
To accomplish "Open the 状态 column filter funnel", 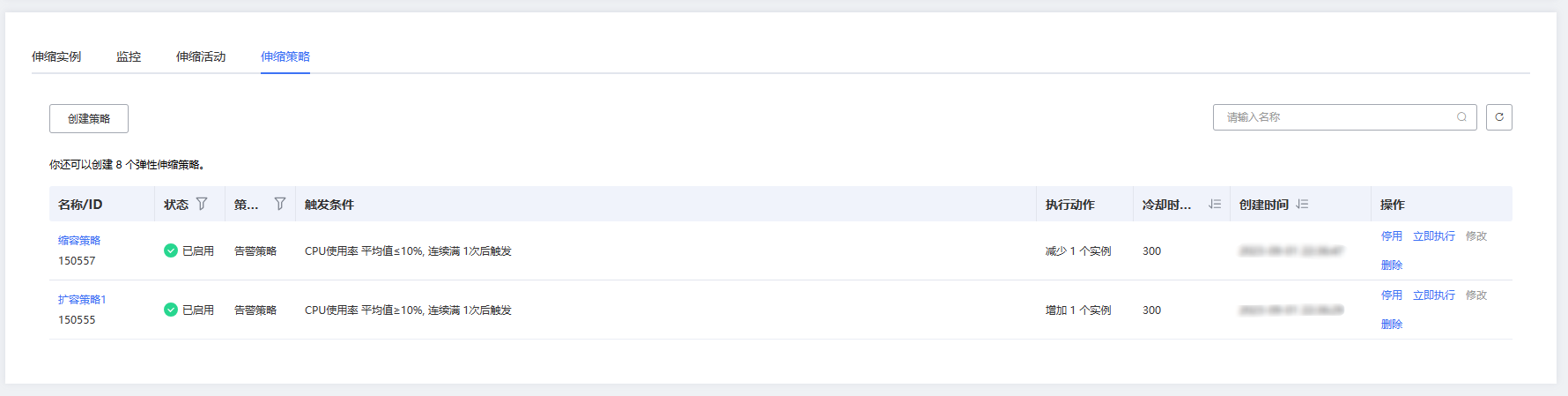I will pos(202,204).
